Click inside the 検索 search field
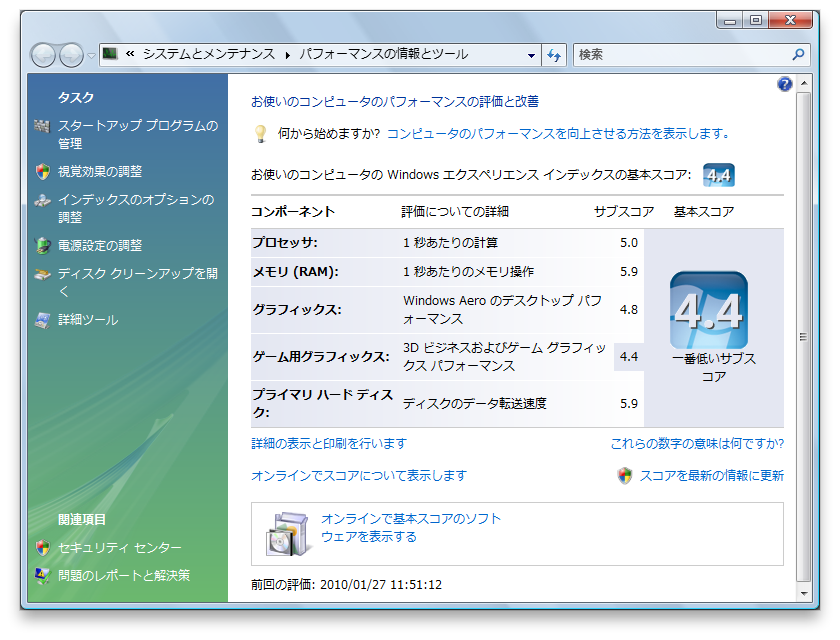 coord(681,55)
